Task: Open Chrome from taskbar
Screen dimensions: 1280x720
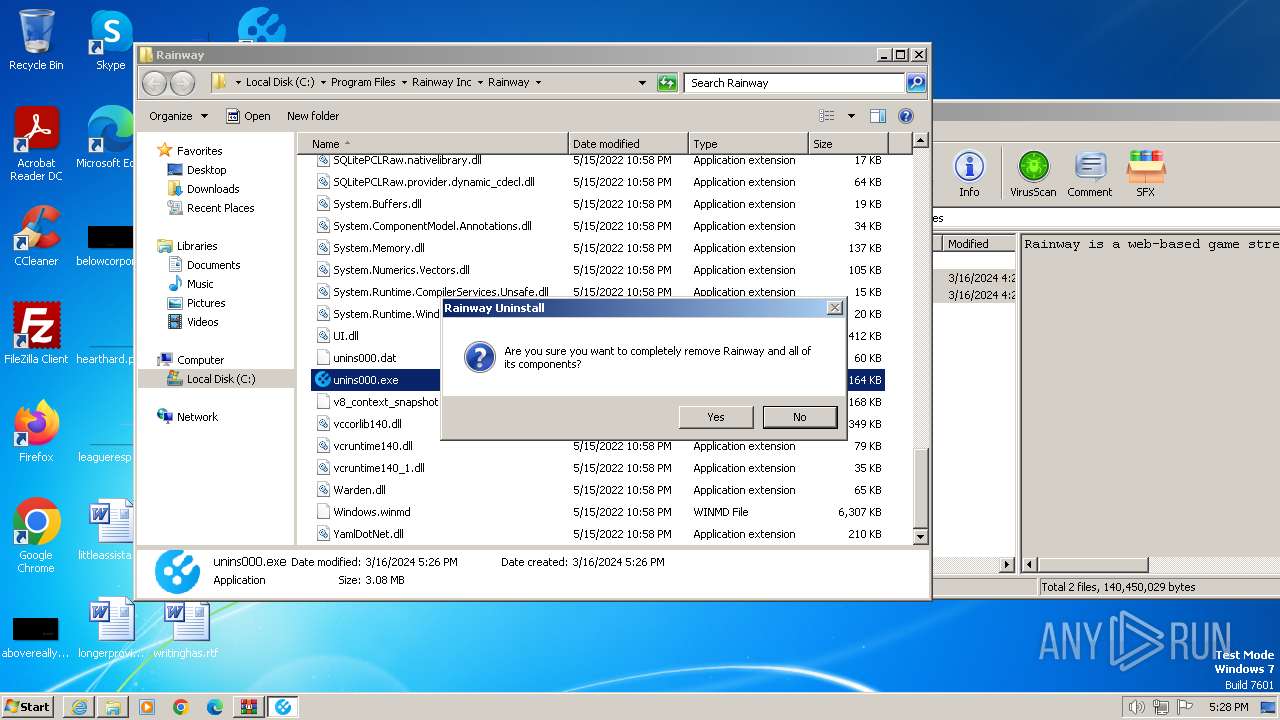Action: [x=181, y=707]
